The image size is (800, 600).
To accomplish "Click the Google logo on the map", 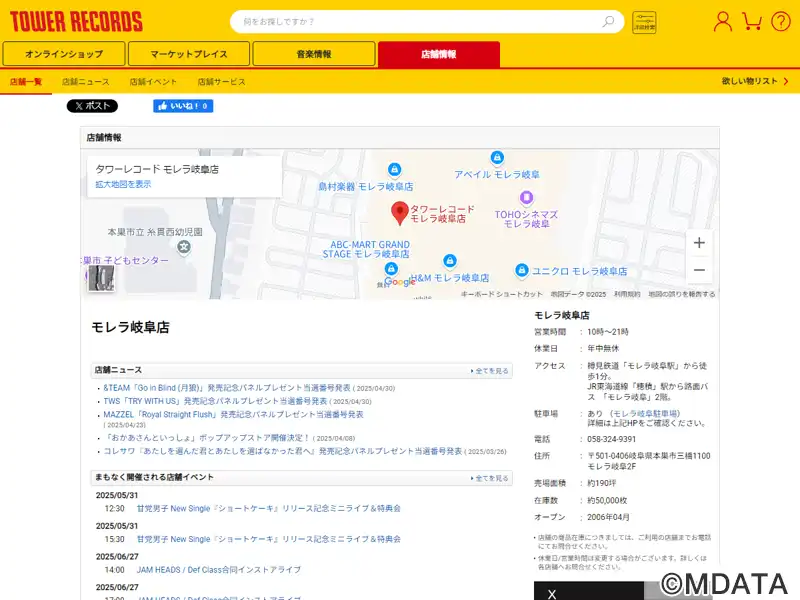I will 399,282.
